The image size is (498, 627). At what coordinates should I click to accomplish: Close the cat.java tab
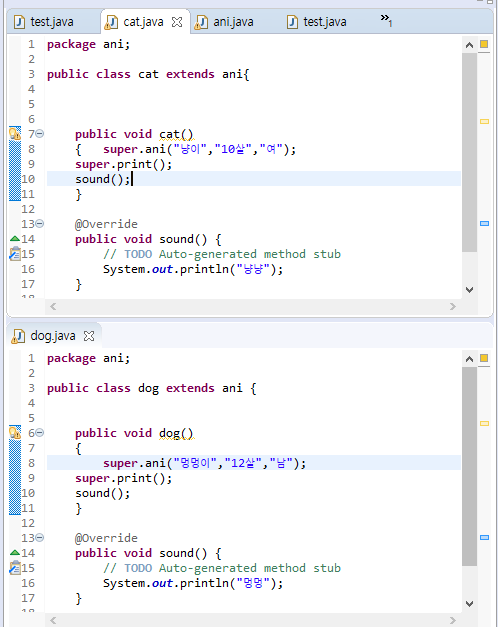(176, 22)
